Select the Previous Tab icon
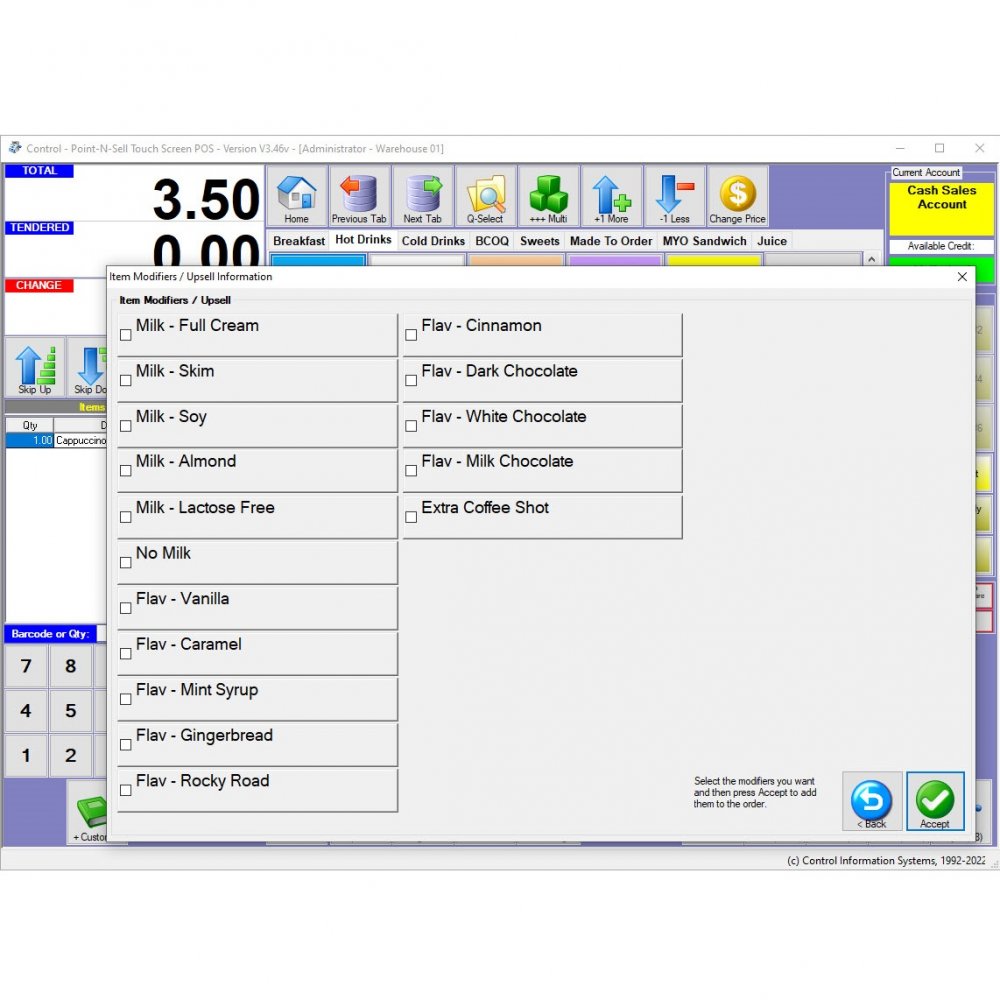This screenshot has height=1000, width=1000. (359, 196)
